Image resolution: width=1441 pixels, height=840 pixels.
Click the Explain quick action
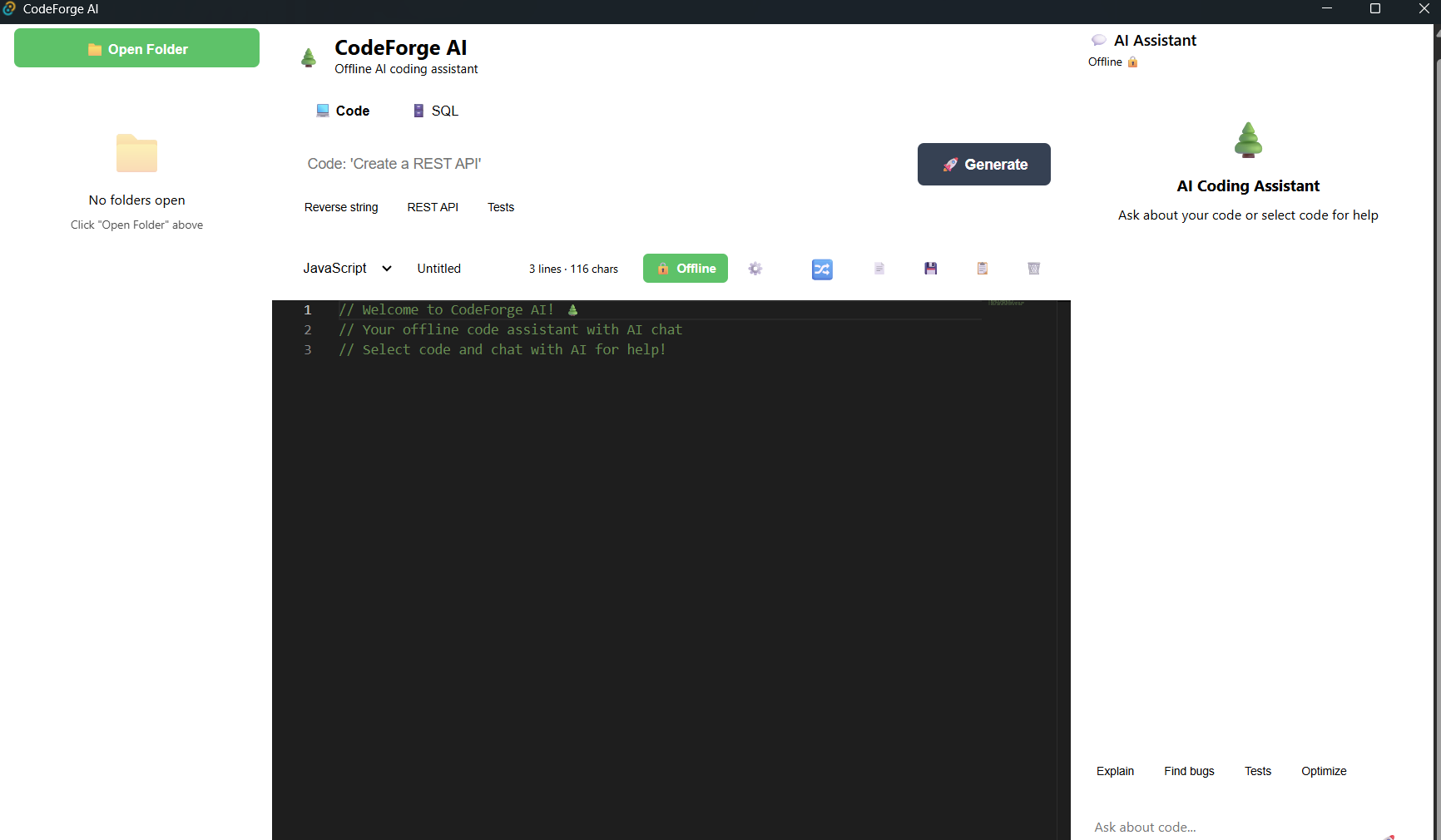[1115, 771]
